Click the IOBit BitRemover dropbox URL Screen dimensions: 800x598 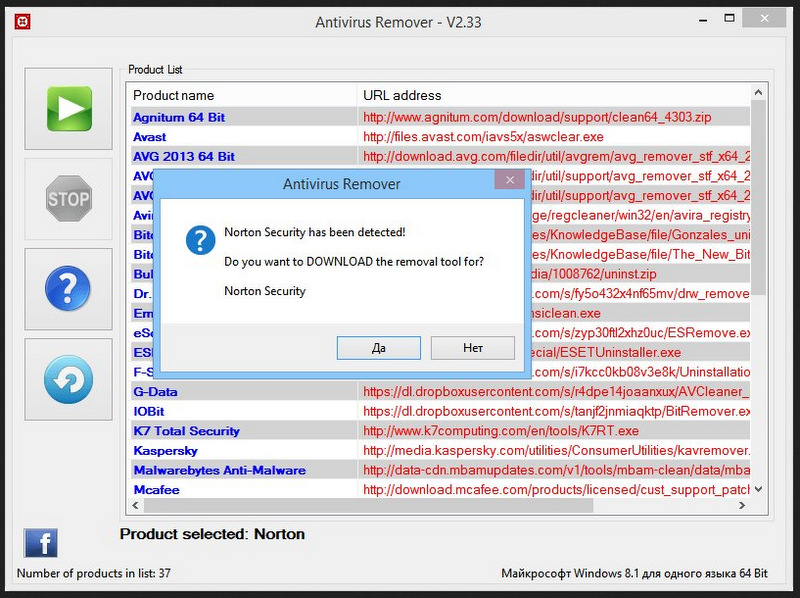pyautogui.click(x=556, y=411)
